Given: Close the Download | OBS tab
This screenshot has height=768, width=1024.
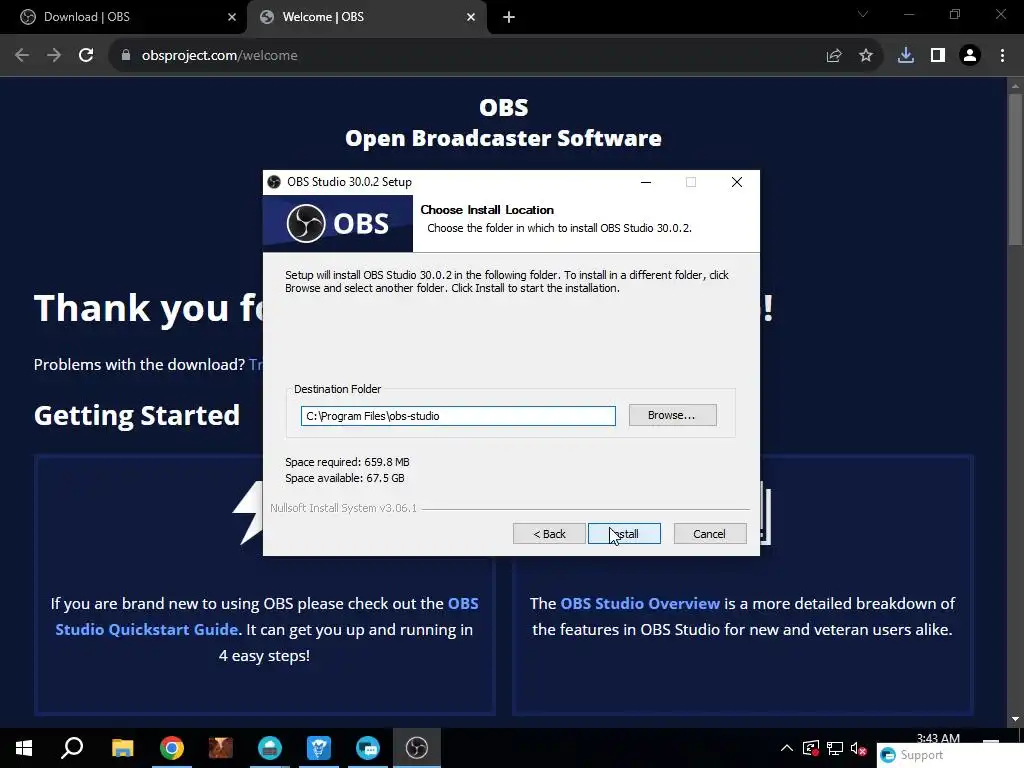Looking at the screenshot, I should coord(232,17).
